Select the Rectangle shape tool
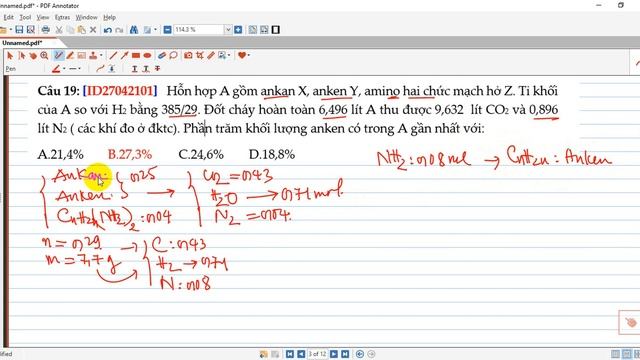The image size is (640, 360). tap(136, 55)
